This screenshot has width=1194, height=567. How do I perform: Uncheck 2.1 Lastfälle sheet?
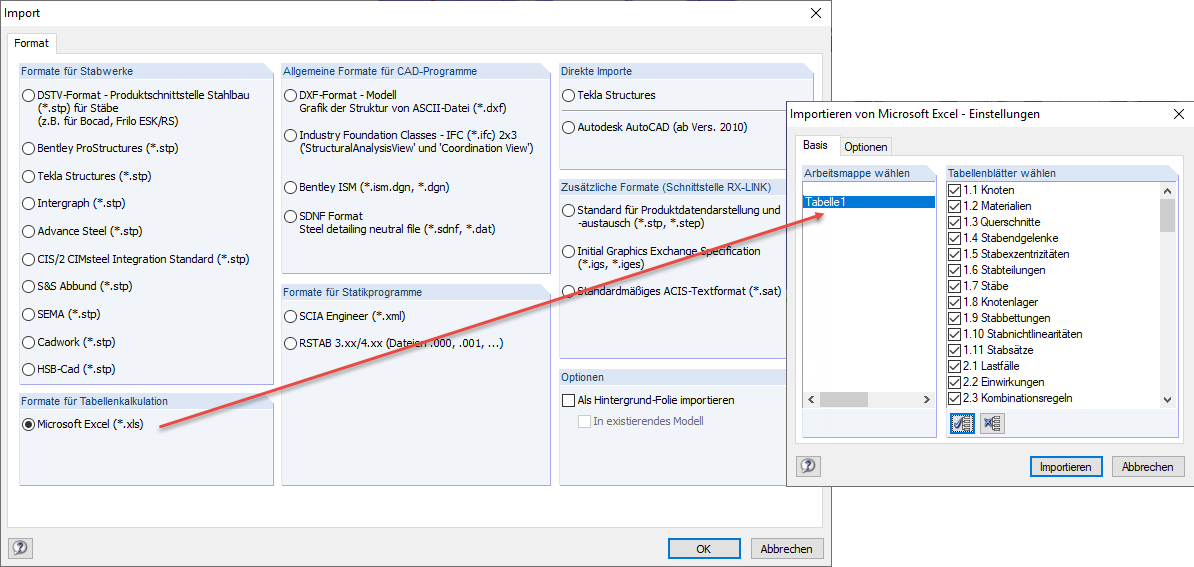point(954,366)
